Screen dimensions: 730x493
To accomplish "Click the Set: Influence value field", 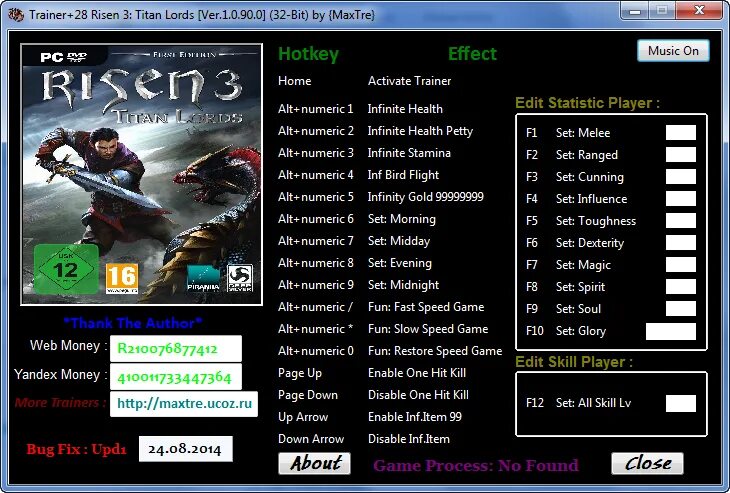I will pos(681,198).
